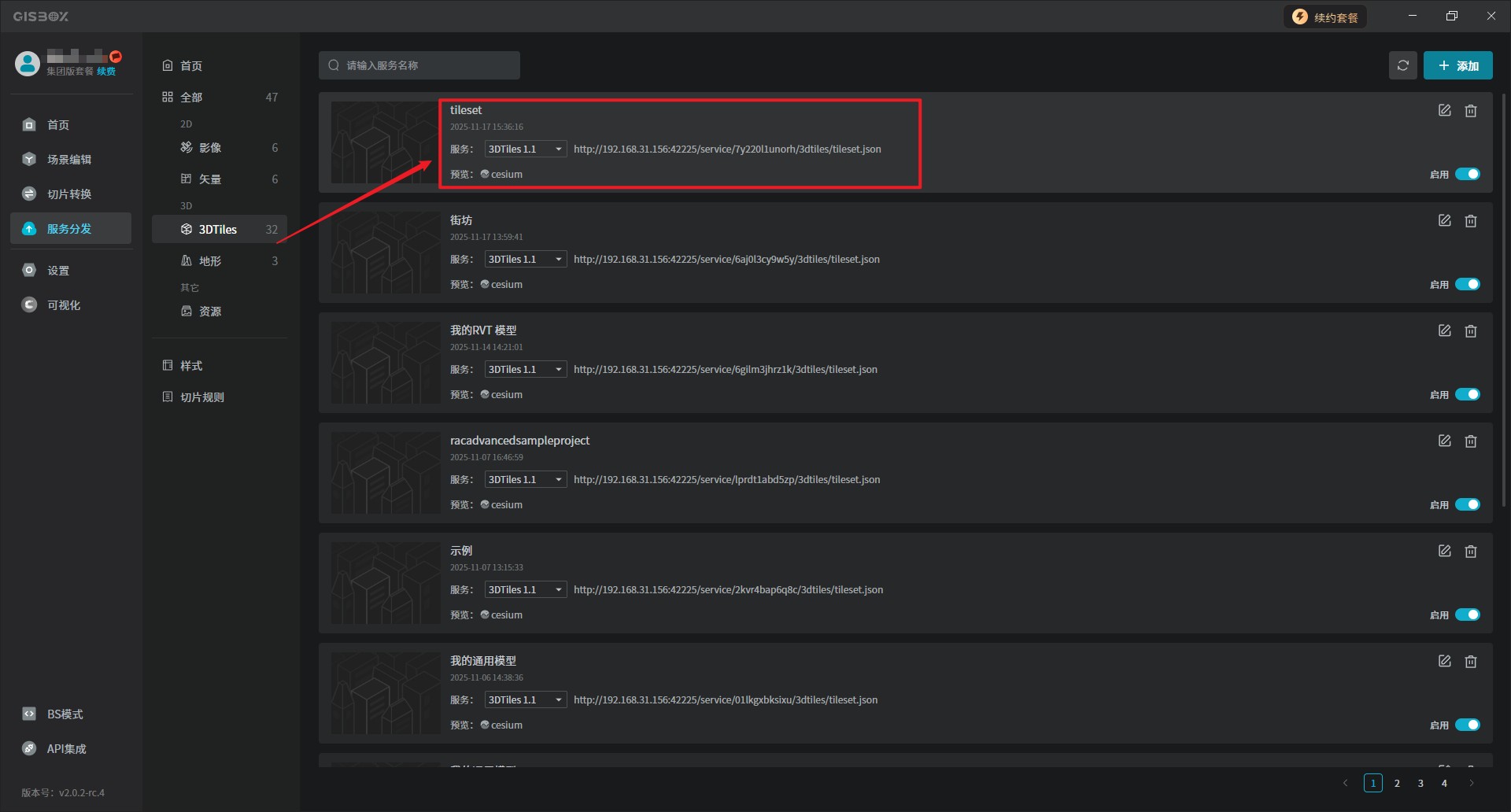Click the 添加 button to add service

pos(1457,65)
